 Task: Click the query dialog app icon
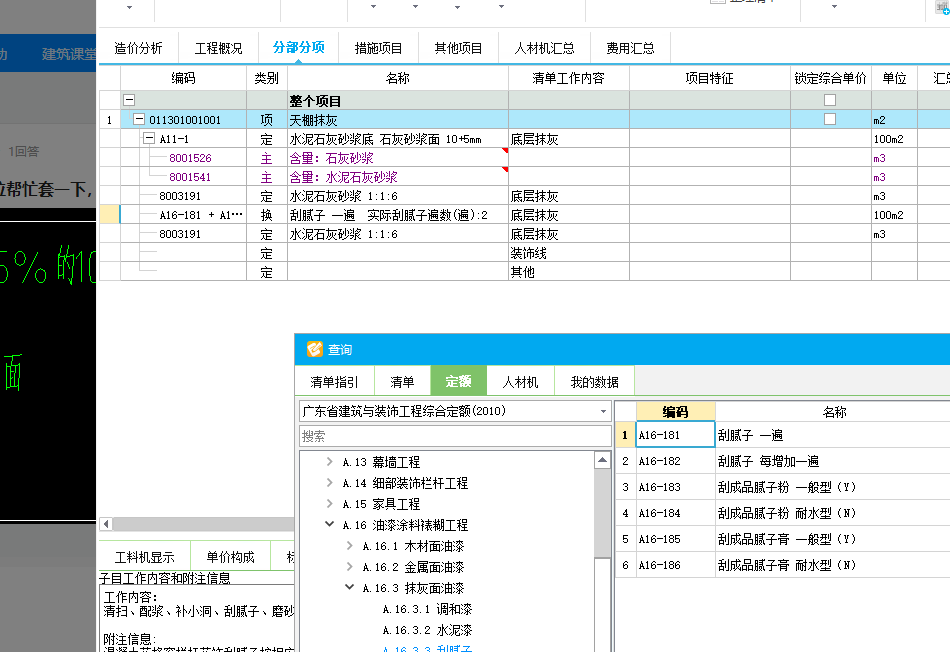coord(314,349)
